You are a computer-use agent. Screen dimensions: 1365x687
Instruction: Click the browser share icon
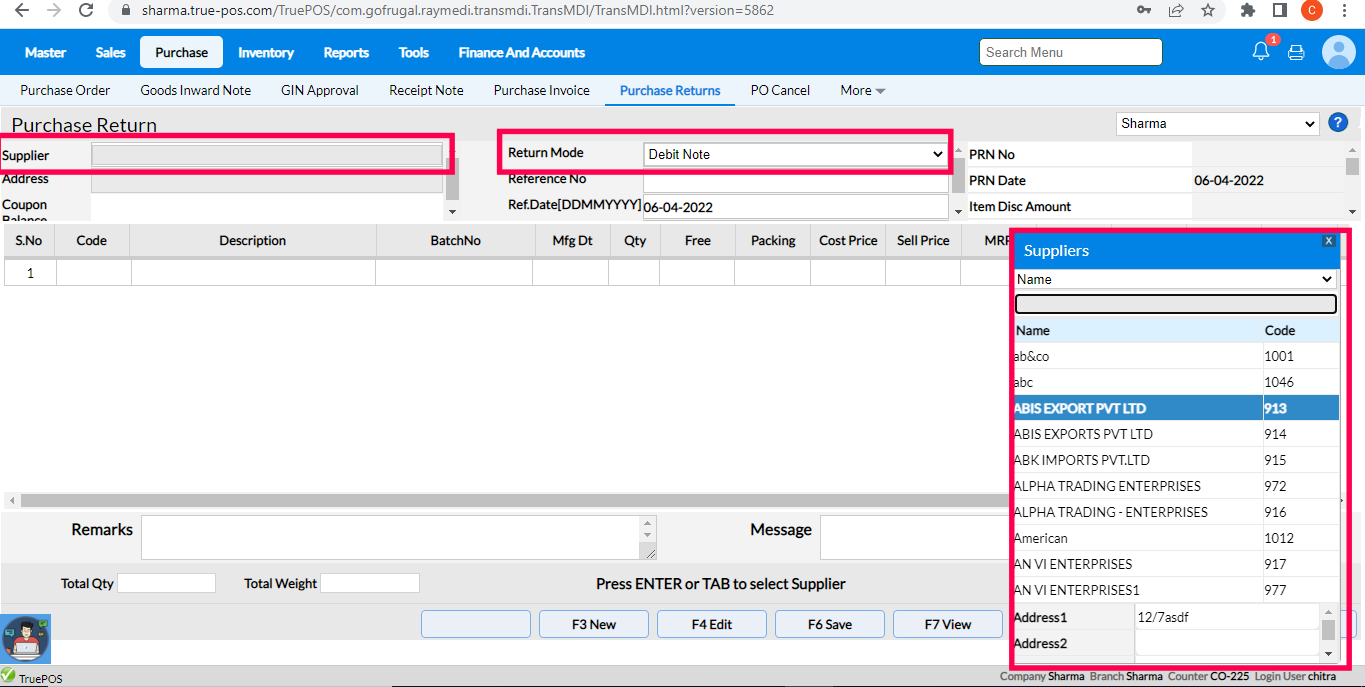1176,10
